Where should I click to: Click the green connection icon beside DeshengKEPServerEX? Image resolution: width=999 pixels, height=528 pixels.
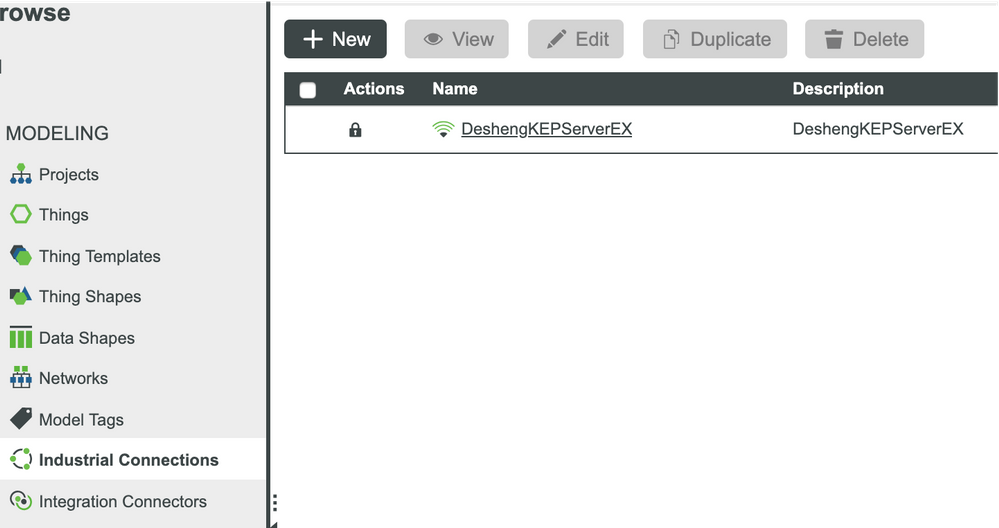coord(443,129)
